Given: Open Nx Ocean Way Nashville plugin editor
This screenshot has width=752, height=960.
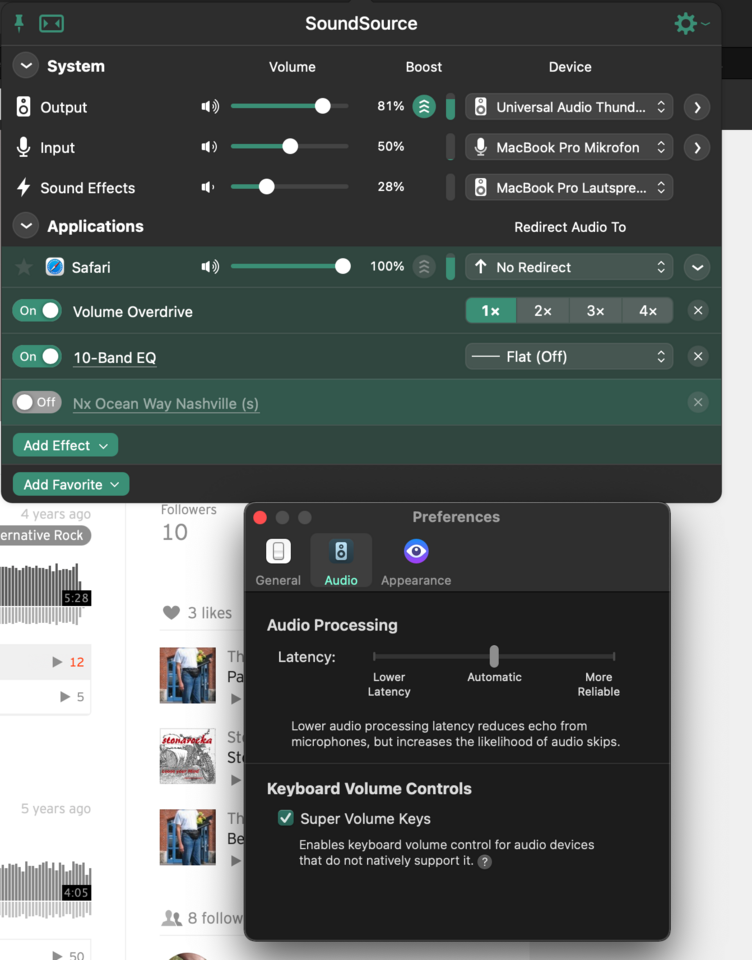Looking at the screenshot, I should (165, 404).
